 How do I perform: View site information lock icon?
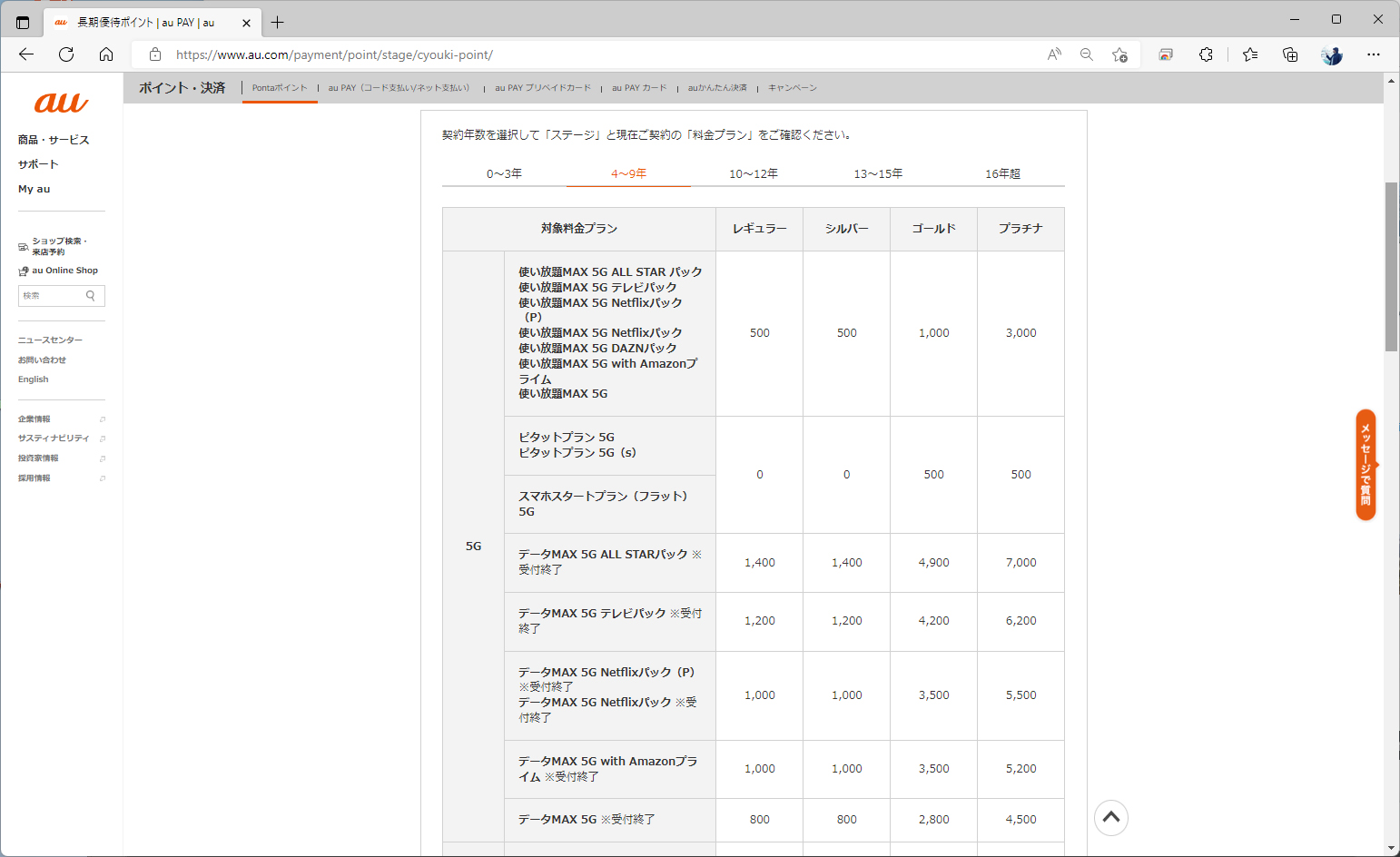tap(155, 54)
